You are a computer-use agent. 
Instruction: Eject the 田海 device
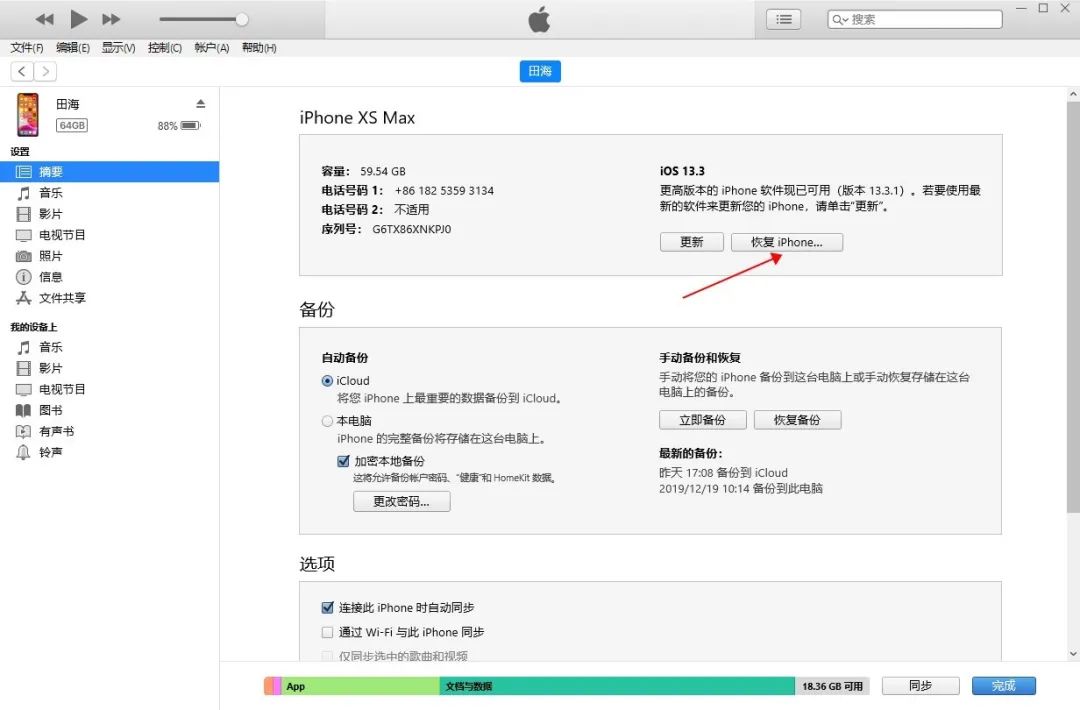pyautogui.click(x=200, y=103)
